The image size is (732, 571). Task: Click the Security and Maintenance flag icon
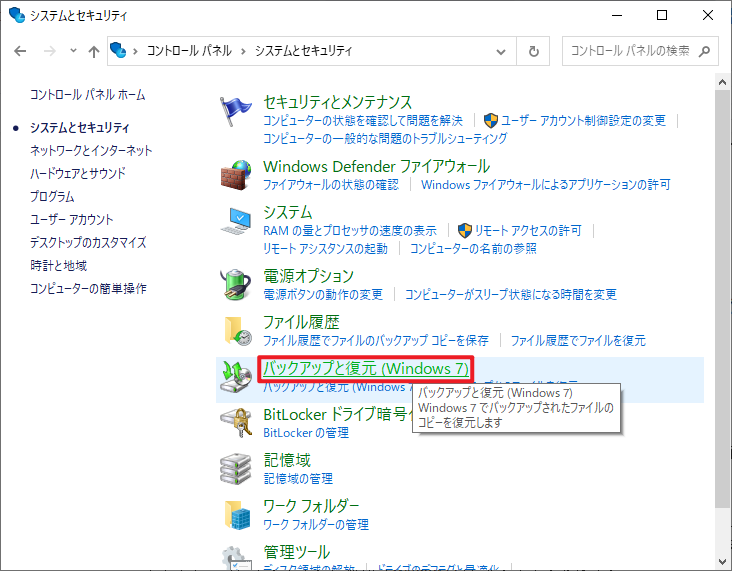236,111
